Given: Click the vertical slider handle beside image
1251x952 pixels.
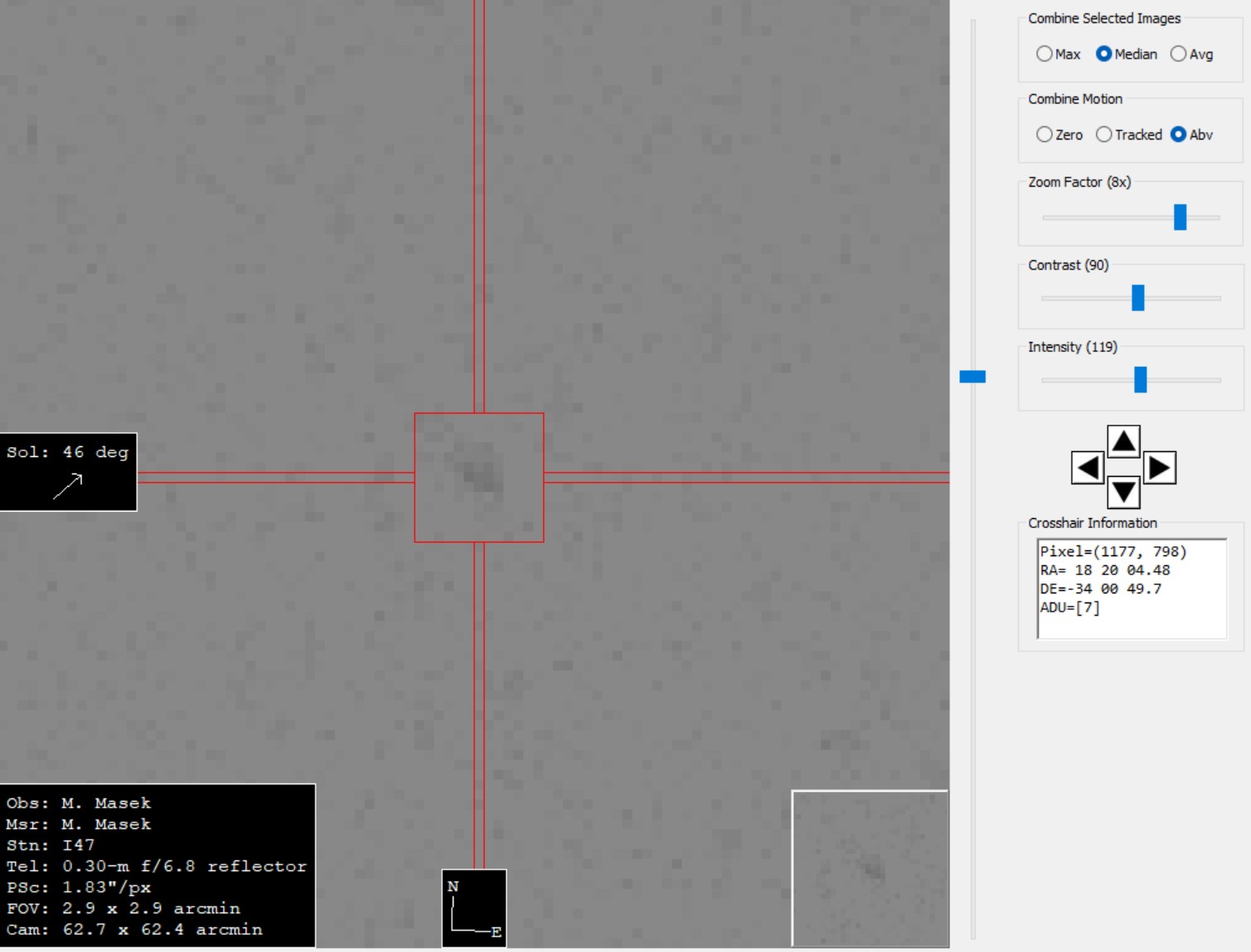Looking at the screenshot, I should coord(973,377).
